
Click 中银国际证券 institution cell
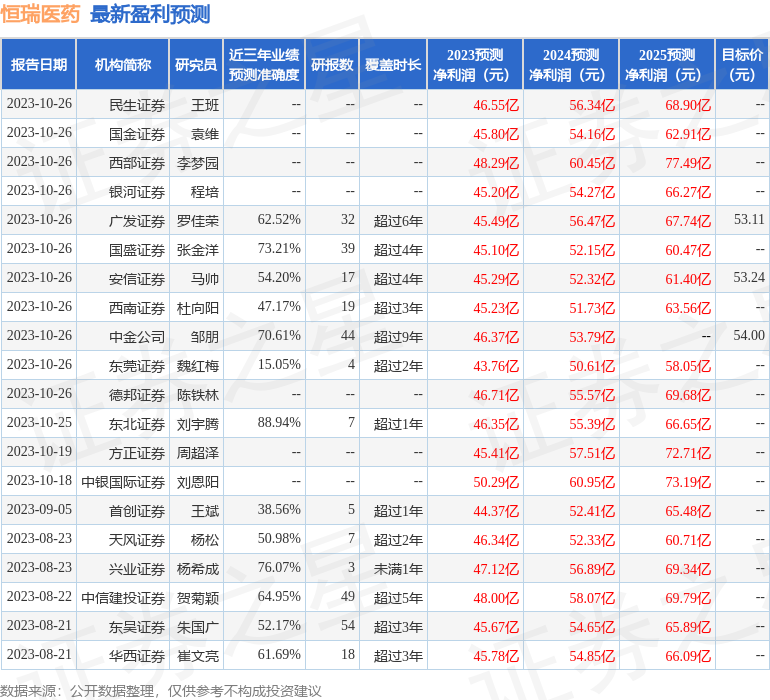point(123,482)
